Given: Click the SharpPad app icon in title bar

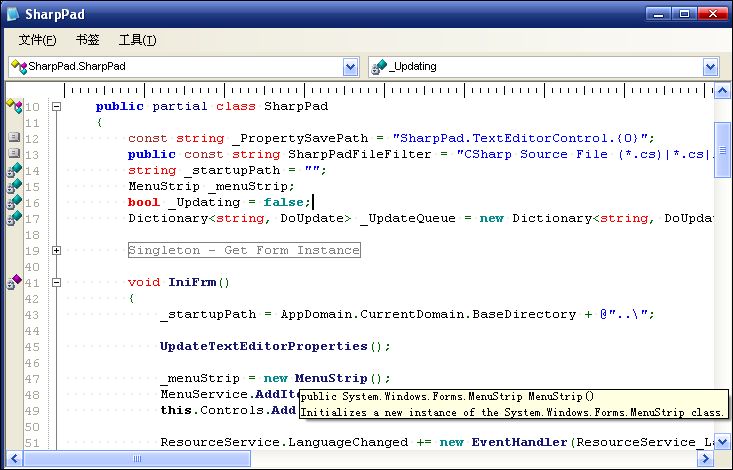Looking at the screenshot, I should 13,14.
